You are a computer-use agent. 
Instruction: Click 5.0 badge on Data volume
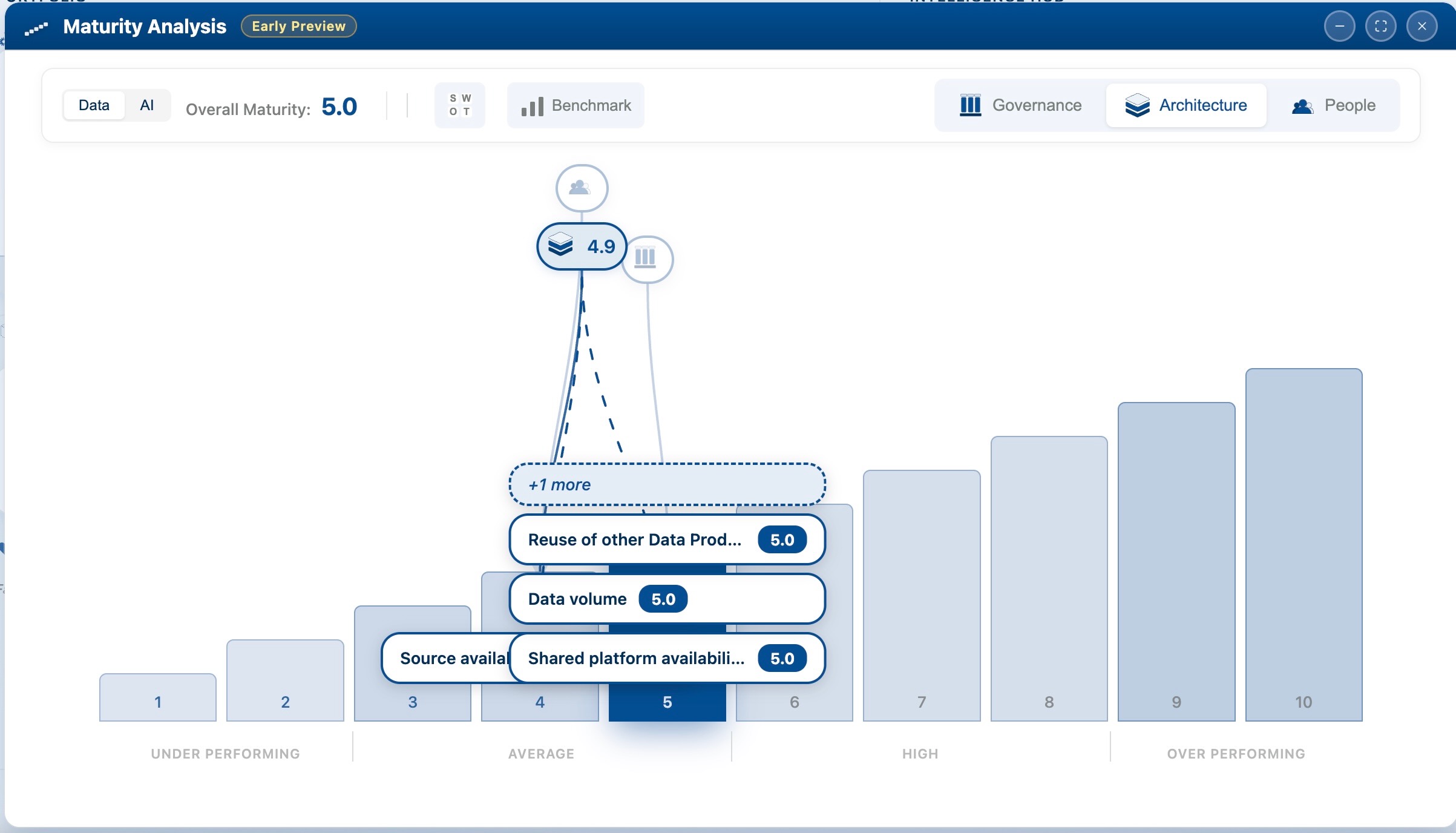[x=663, y=599]
